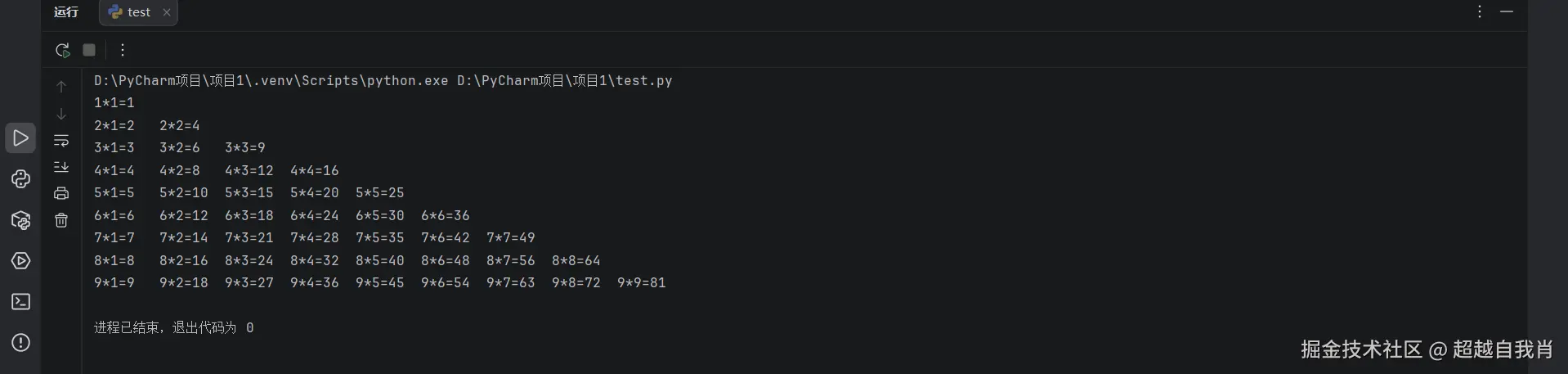Click the 9*9=81 output text
The height and width of the screenshot is (374, 1568).
click(x=642, y=283)
